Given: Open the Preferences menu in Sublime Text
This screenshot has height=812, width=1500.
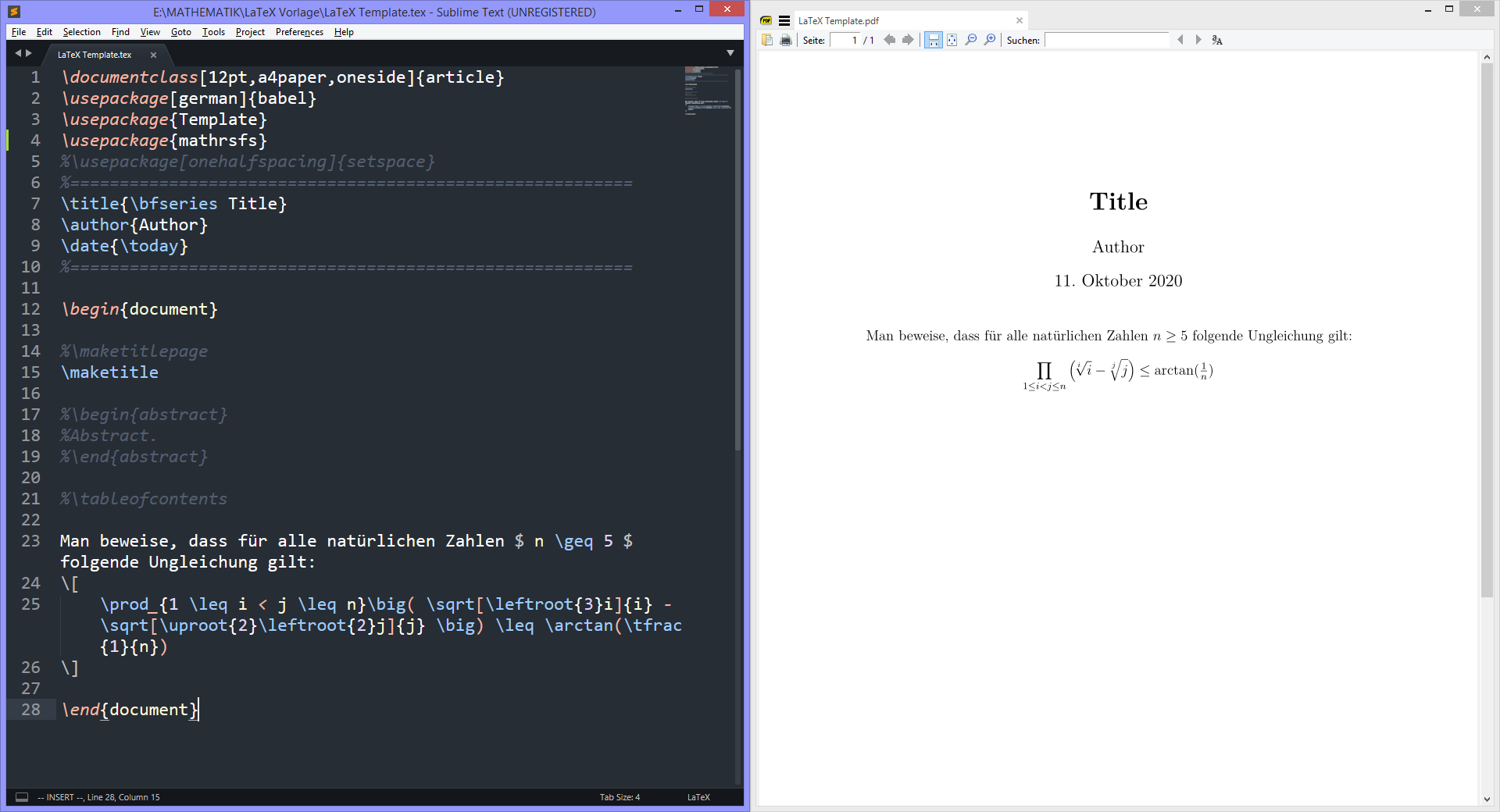Looking at the screenshot, I should (298, 32).
